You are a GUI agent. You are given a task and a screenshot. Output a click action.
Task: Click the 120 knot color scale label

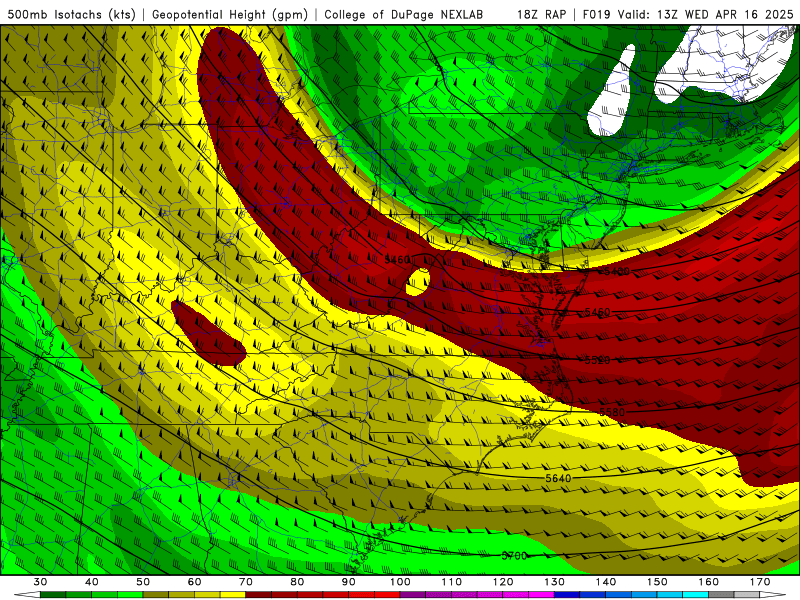503,582
